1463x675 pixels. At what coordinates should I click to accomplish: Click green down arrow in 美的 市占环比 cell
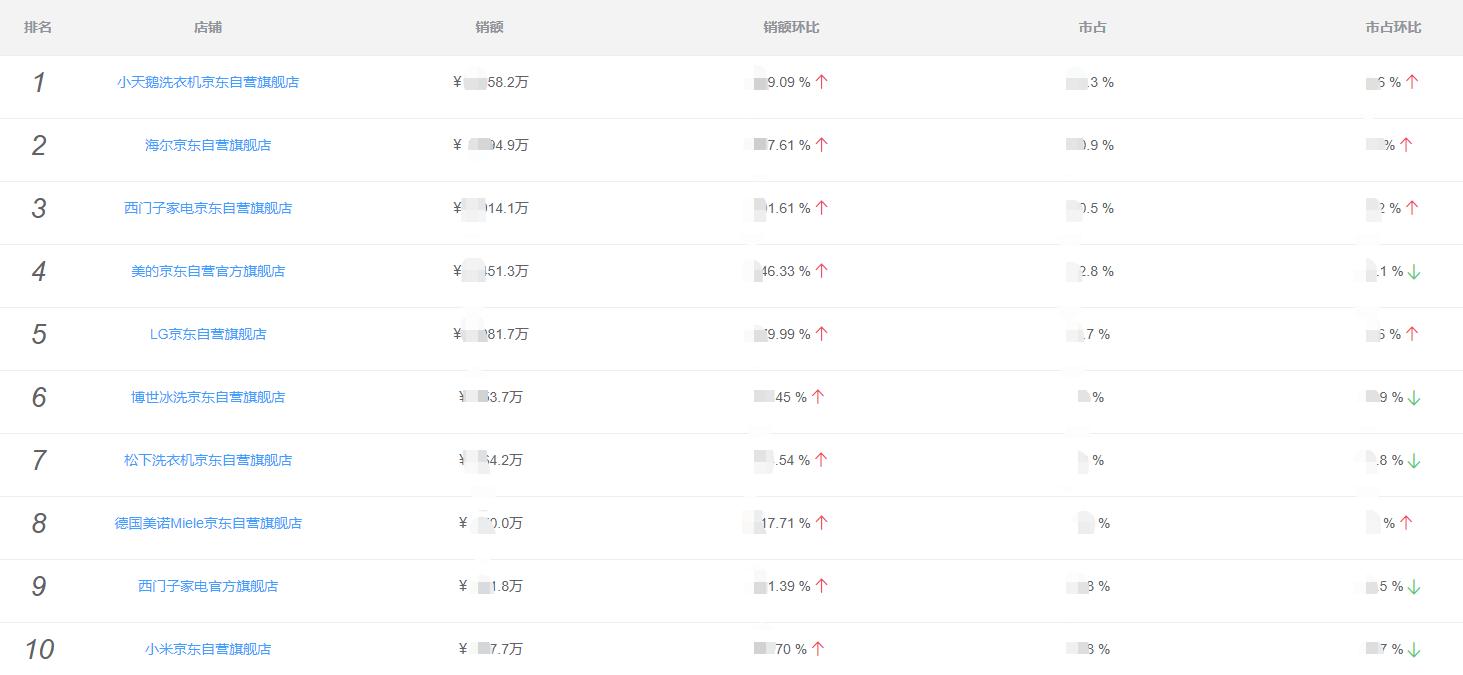point(1414,271)
